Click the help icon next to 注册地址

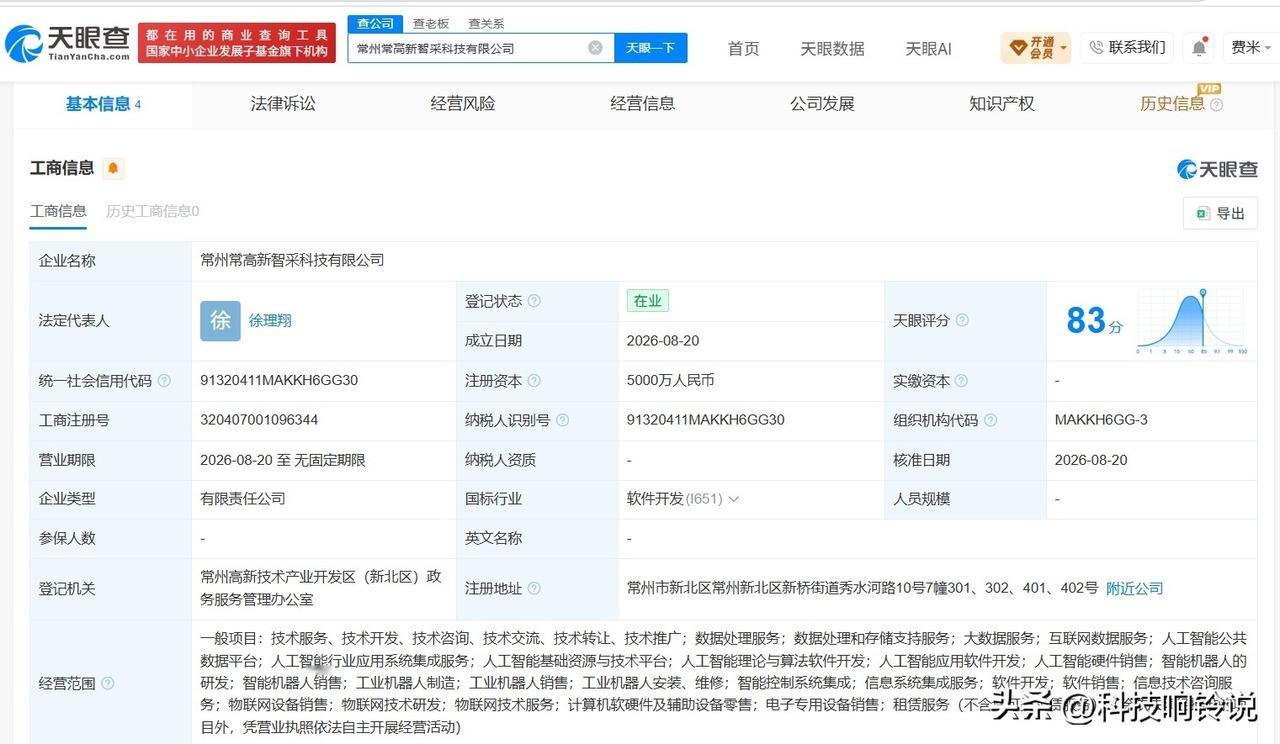click(x=534, y=589)
